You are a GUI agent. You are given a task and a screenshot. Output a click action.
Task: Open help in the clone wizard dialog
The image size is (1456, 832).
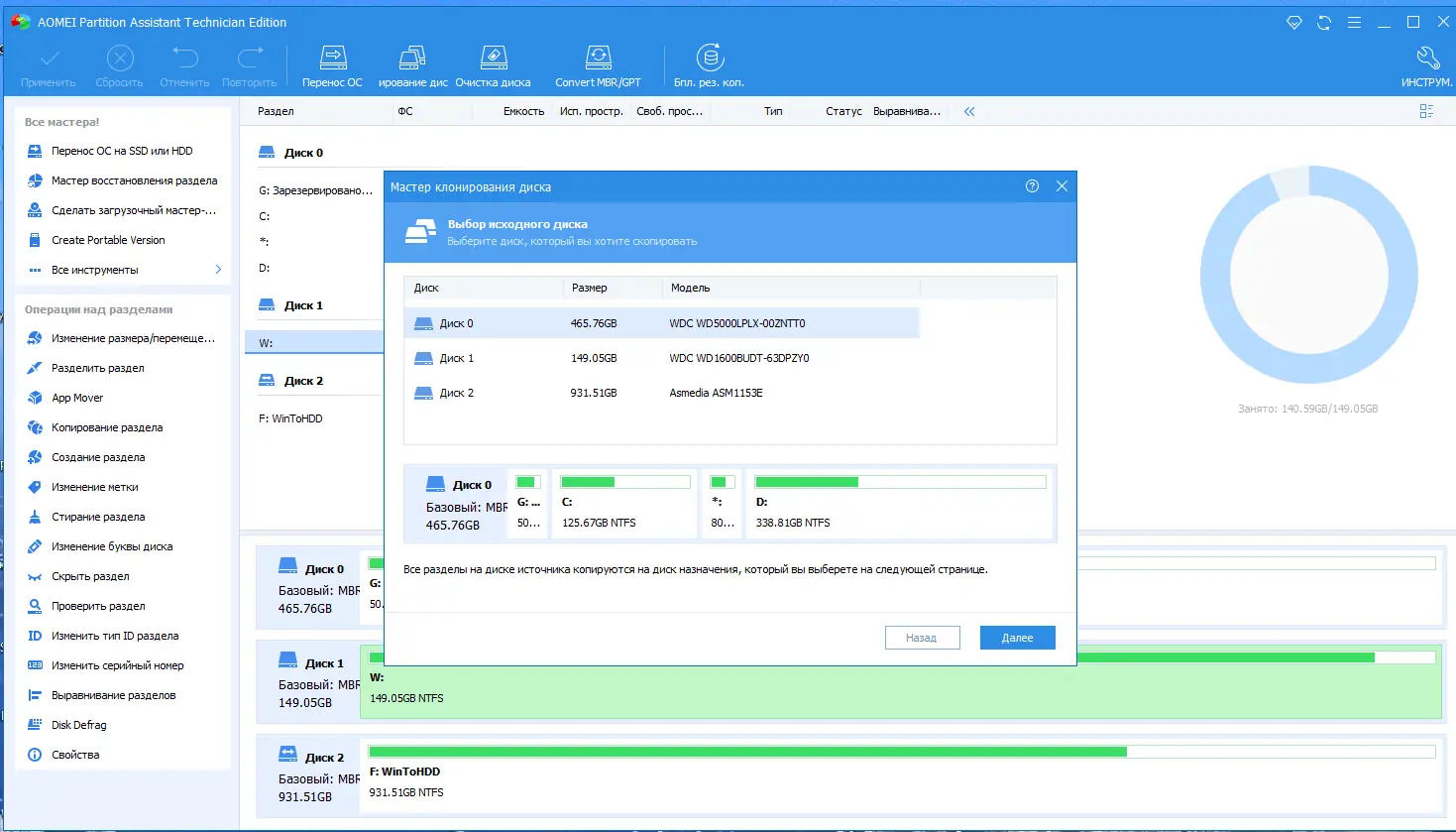1032,186
